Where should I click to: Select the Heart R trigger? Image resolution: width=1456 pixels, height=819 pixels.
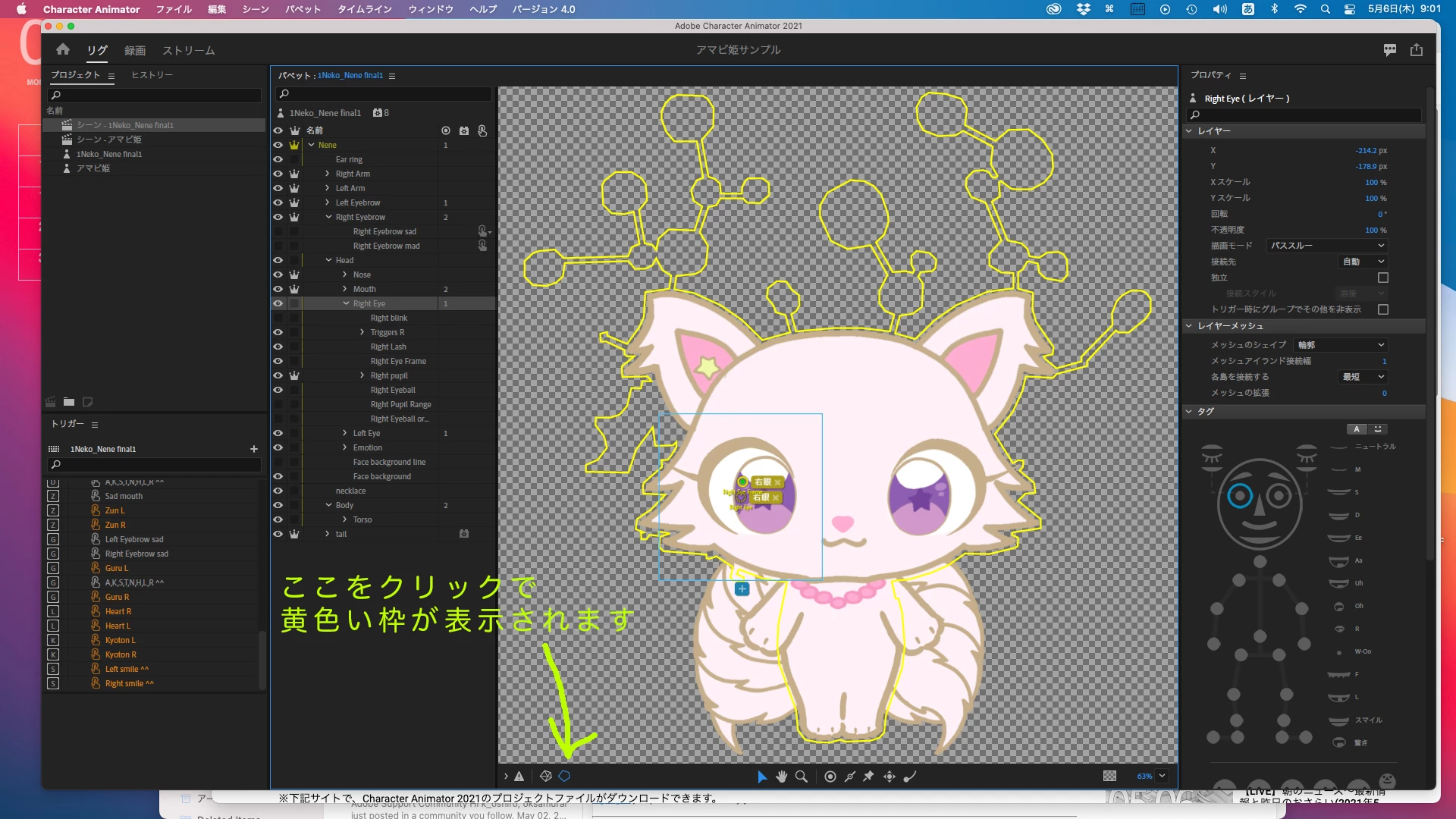point(118,611)
